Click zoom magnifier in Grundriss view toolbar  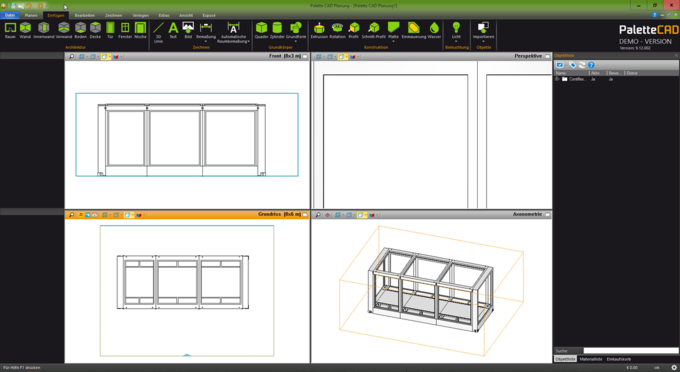click(x=72, y=215)
